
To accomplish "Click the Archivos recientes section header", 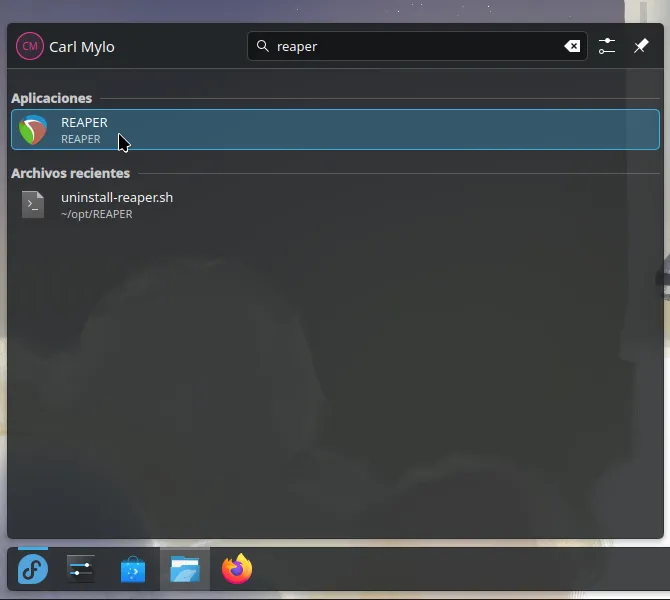I will (71, 173).
